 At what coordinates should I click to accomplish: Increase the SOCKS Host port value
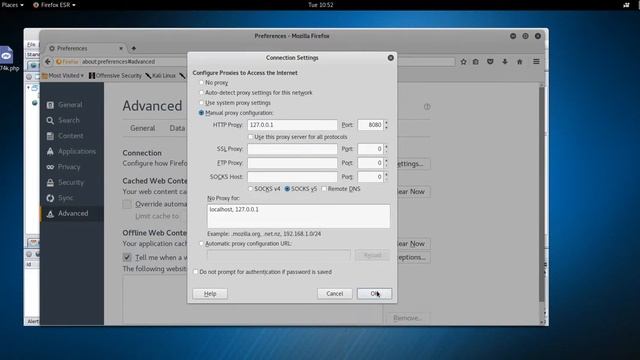pyautogui.click(x=386, y=174)
